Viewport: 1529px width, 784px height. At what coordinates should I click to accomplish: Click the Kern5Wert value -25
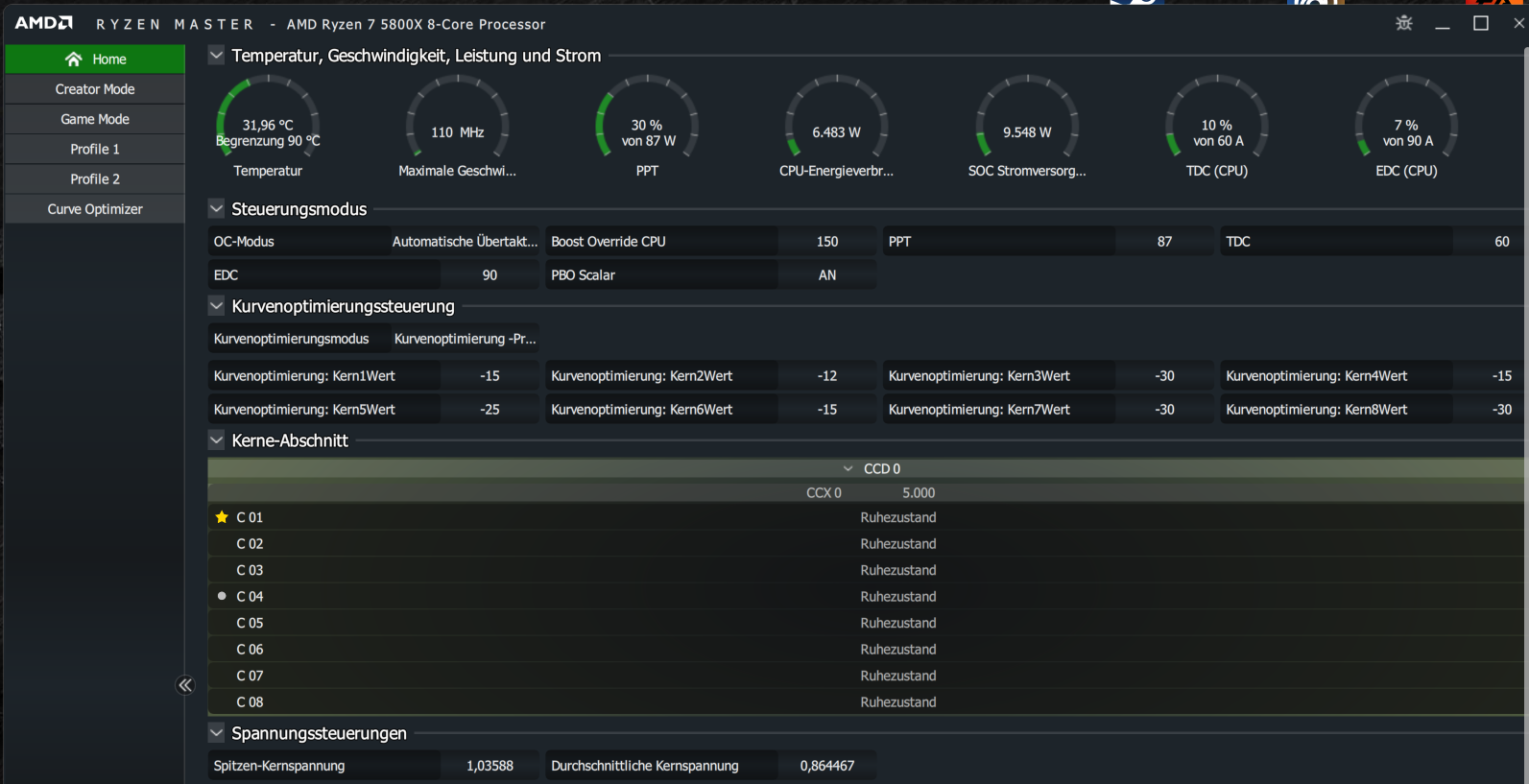coord(490,410)
